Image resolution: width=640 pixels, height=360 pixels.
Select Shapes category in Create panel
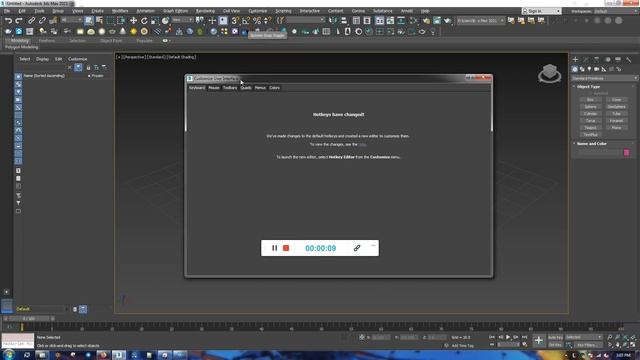pyautogui.click(x=582, y=69)
